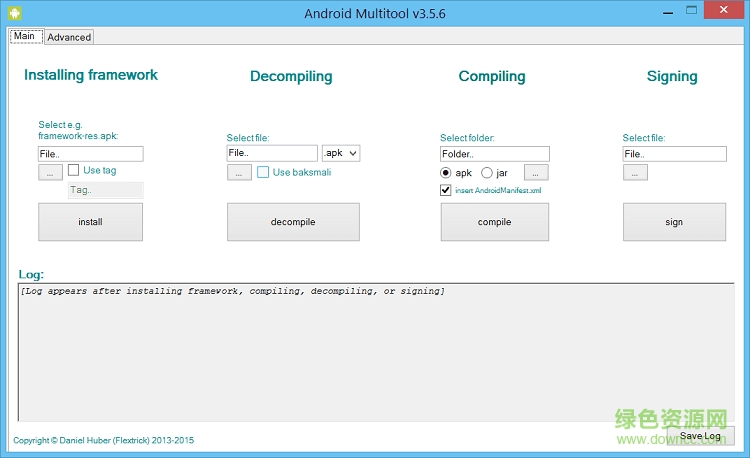Switch to the Main tab
This screenshot has width=750, height=458.
click(x=26, y=36)
